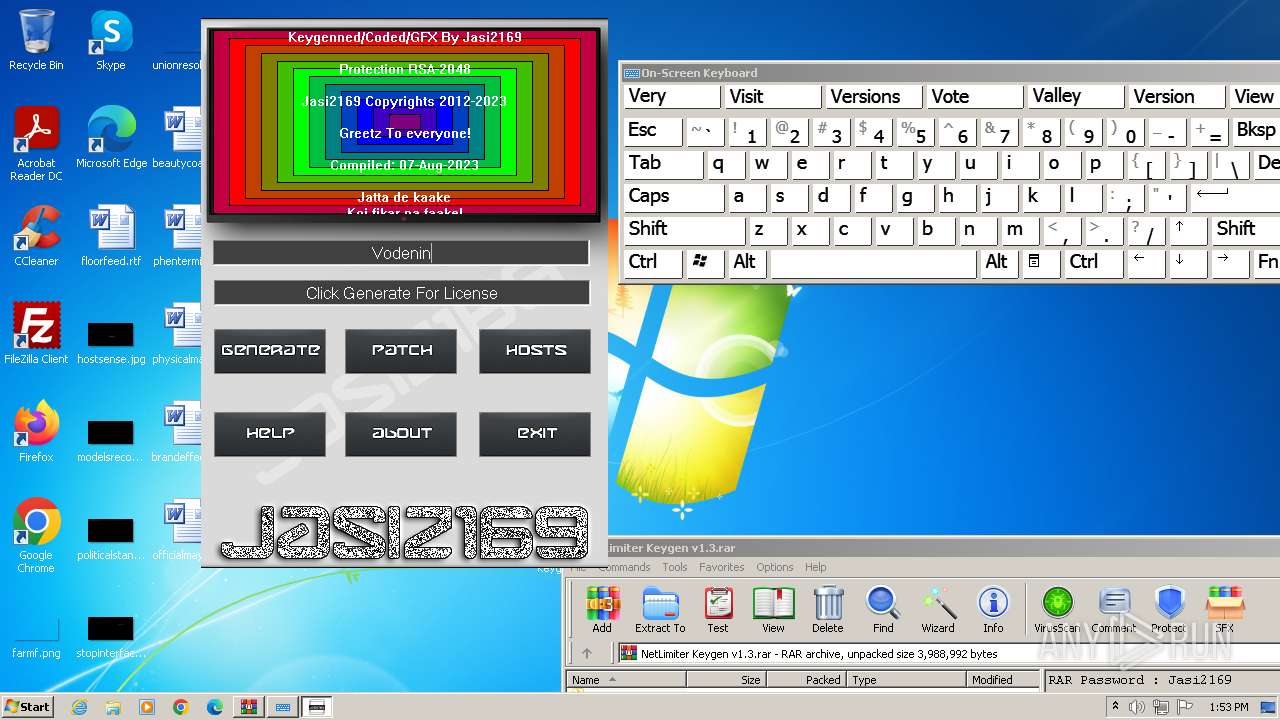Open About in the keygen window
Image resolution: width=1280 pixels, height=720 pixels.
(401, 434)
